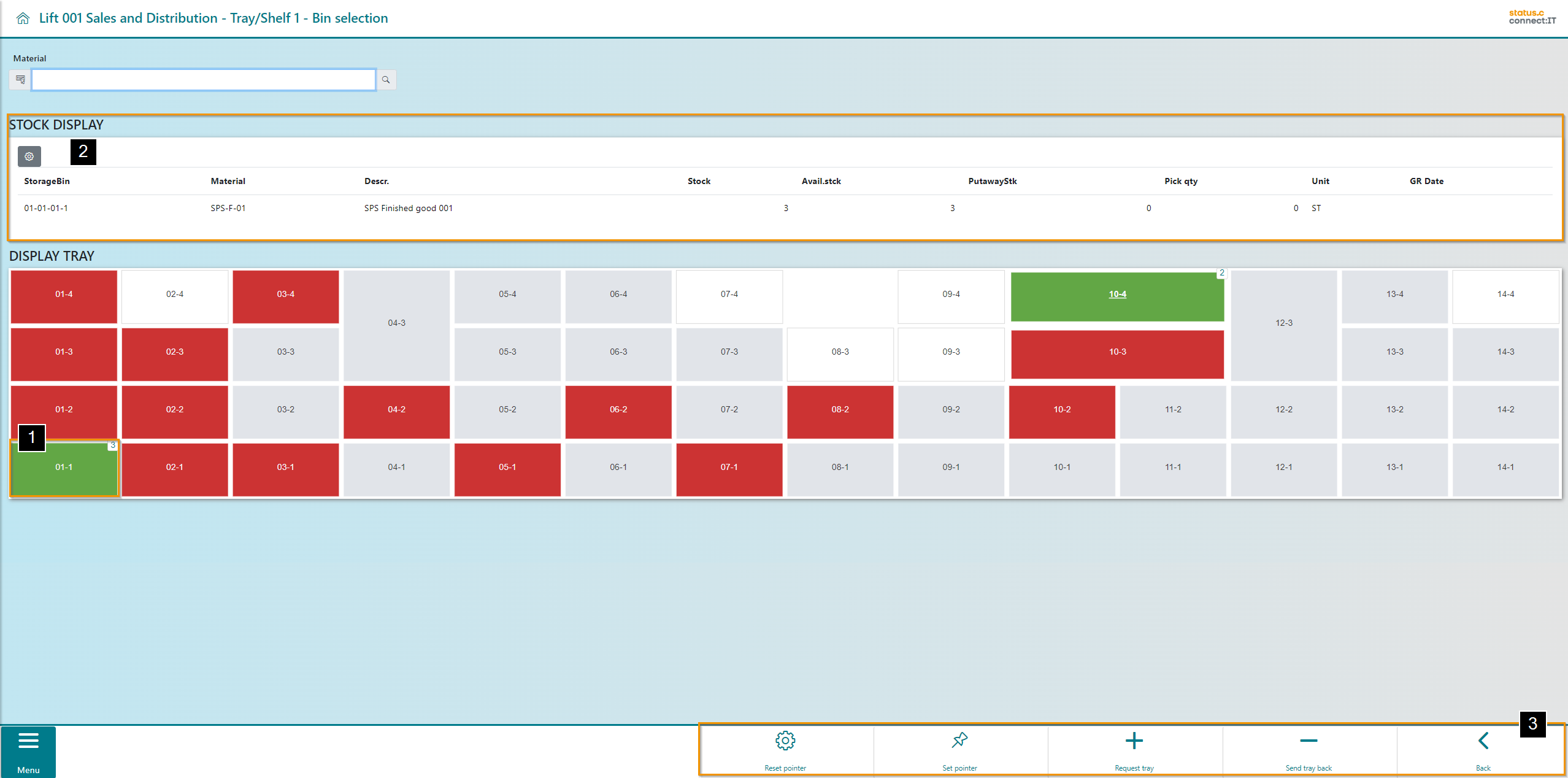
Task: Click the home icon in header
Action: tap(23, 18)
